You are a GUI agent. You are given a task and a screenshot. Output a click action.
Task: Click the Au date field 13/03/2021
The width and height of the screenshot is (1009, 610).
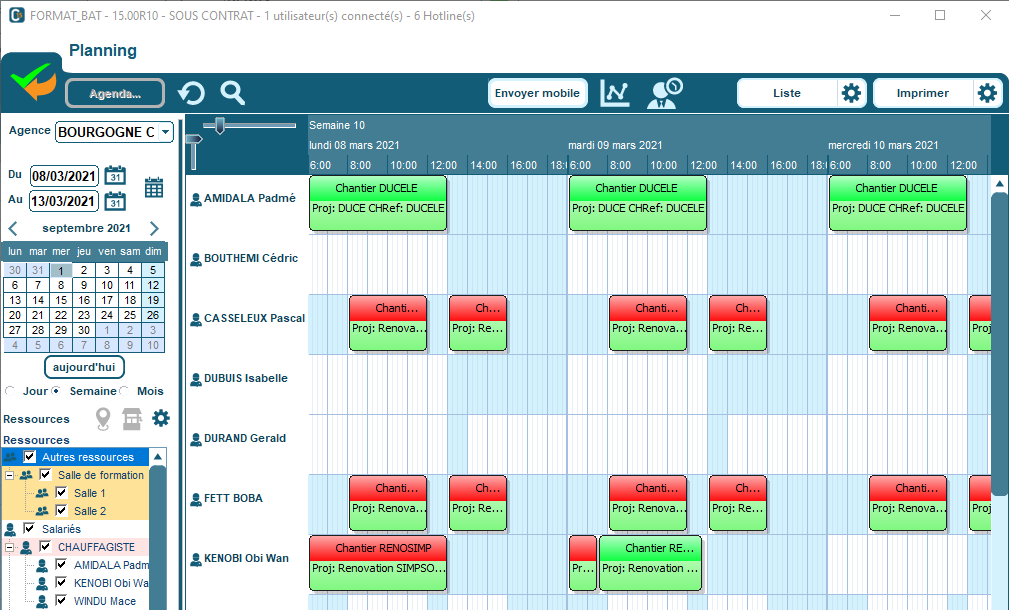point(64,201)
